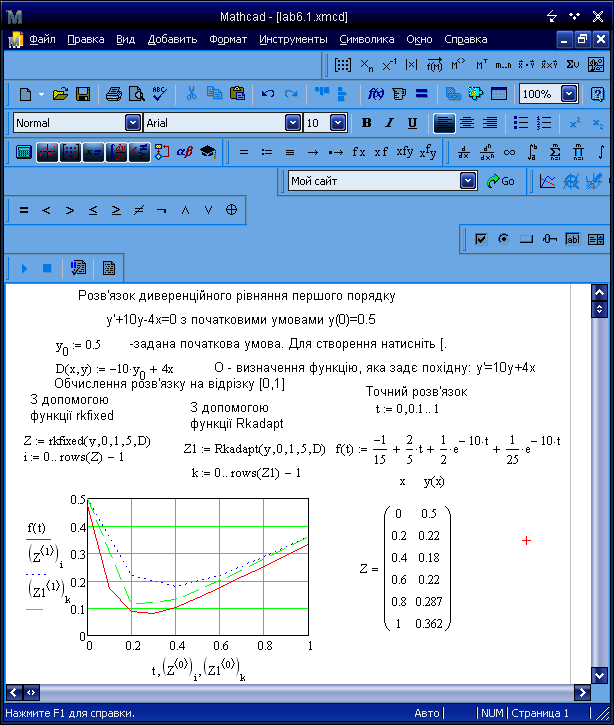Viewport: 614px width, 725px height.
Task: Open the font size 10 dropdown
Action: pyautogui.click(x=338, y=123)
